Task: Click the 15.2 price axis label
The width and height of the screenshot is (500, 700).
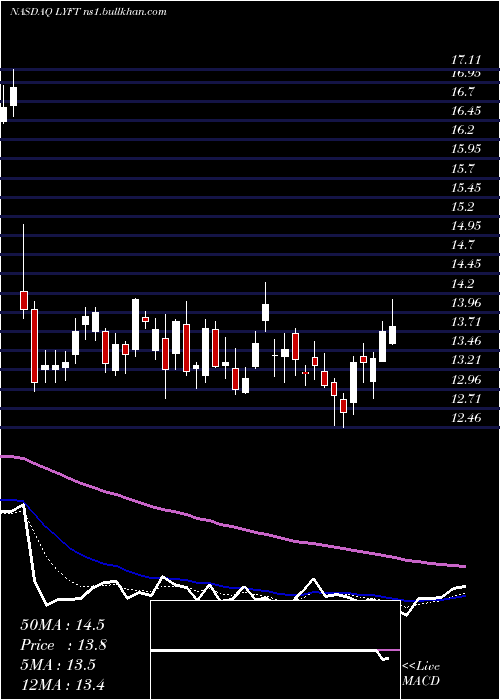Action: [x=462, y=207]
